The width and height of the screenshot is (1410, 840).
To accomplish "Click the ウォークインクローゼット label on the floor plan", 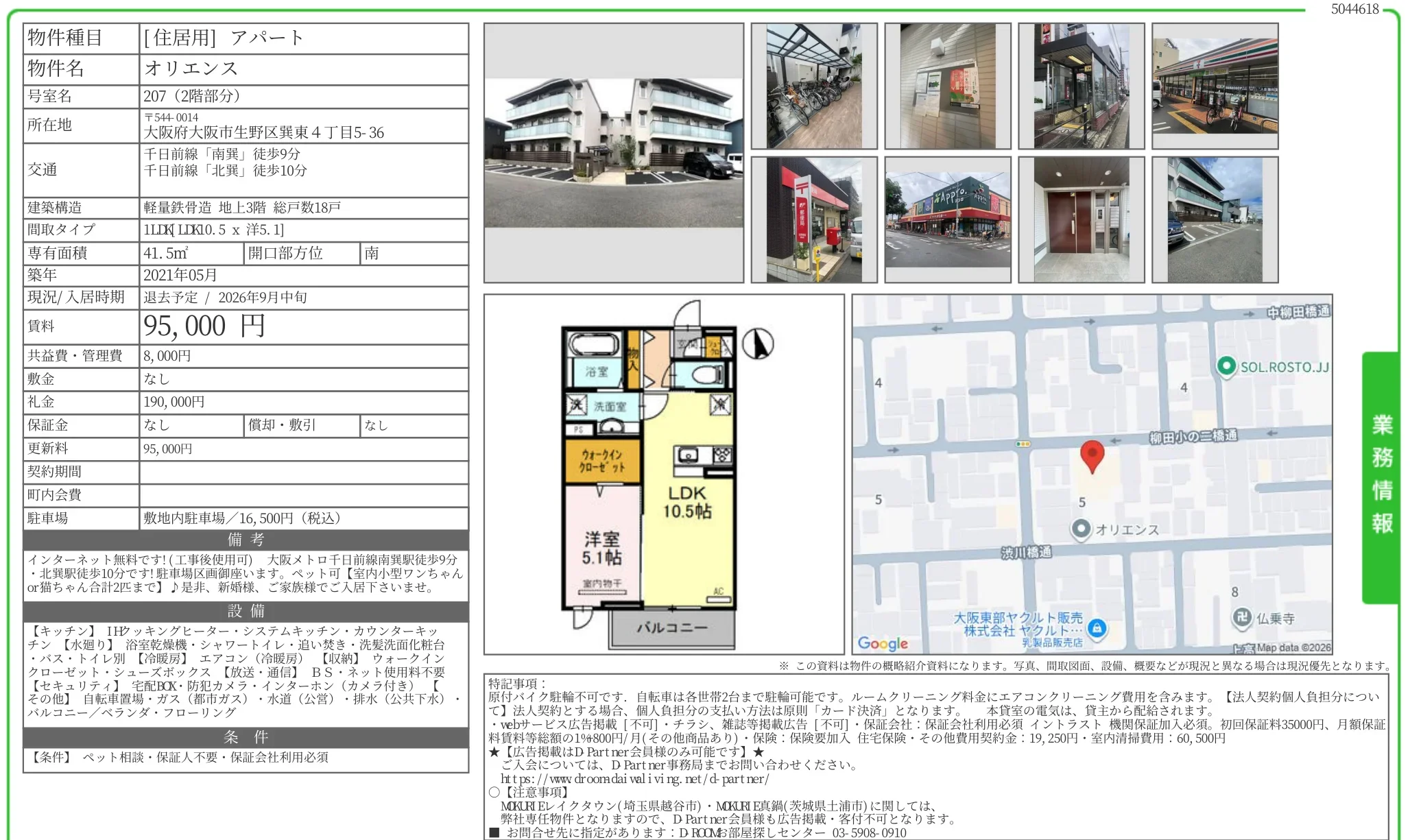I will pos(601,461).
